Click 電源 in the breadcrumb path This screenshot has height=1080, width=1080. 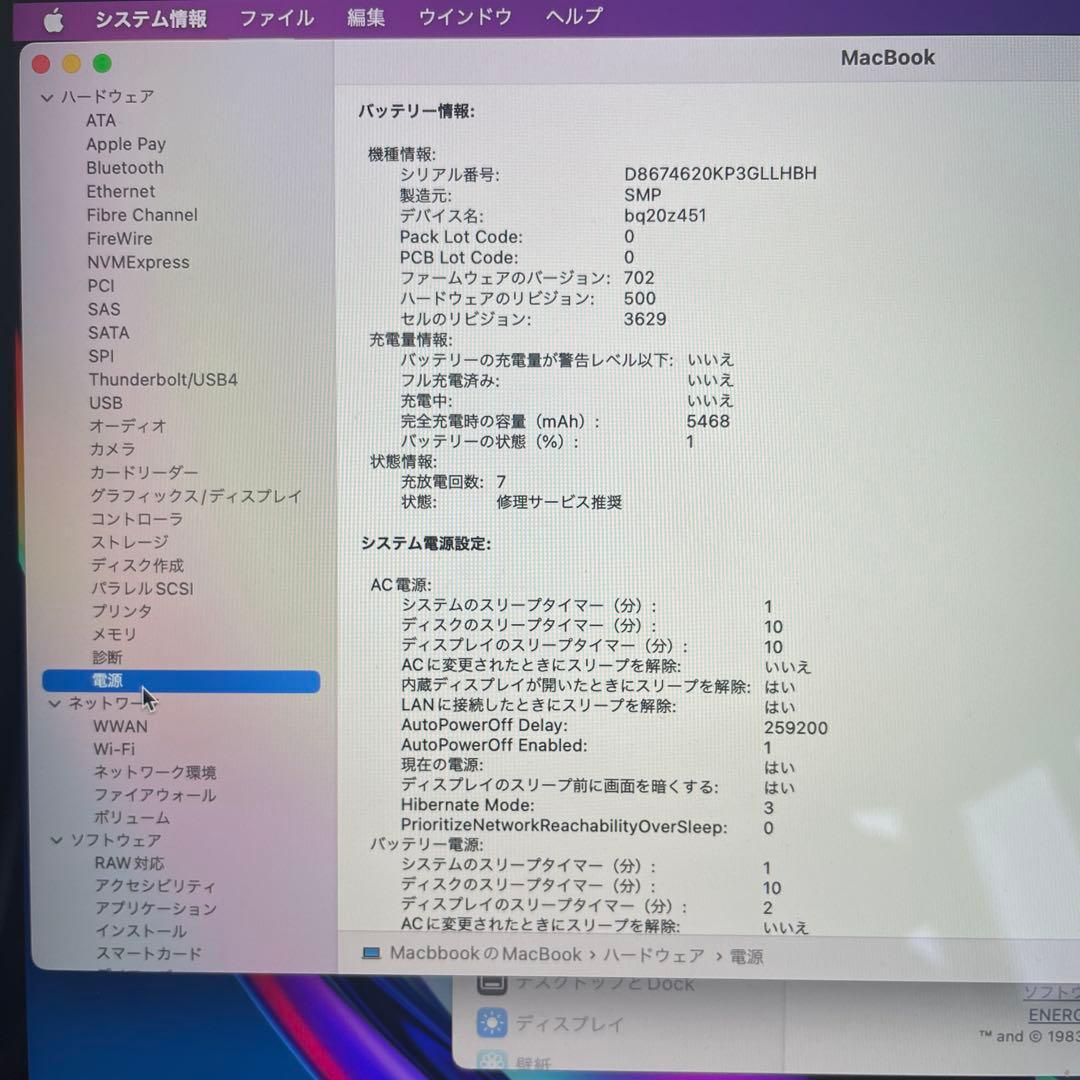(x=749, y=954)
